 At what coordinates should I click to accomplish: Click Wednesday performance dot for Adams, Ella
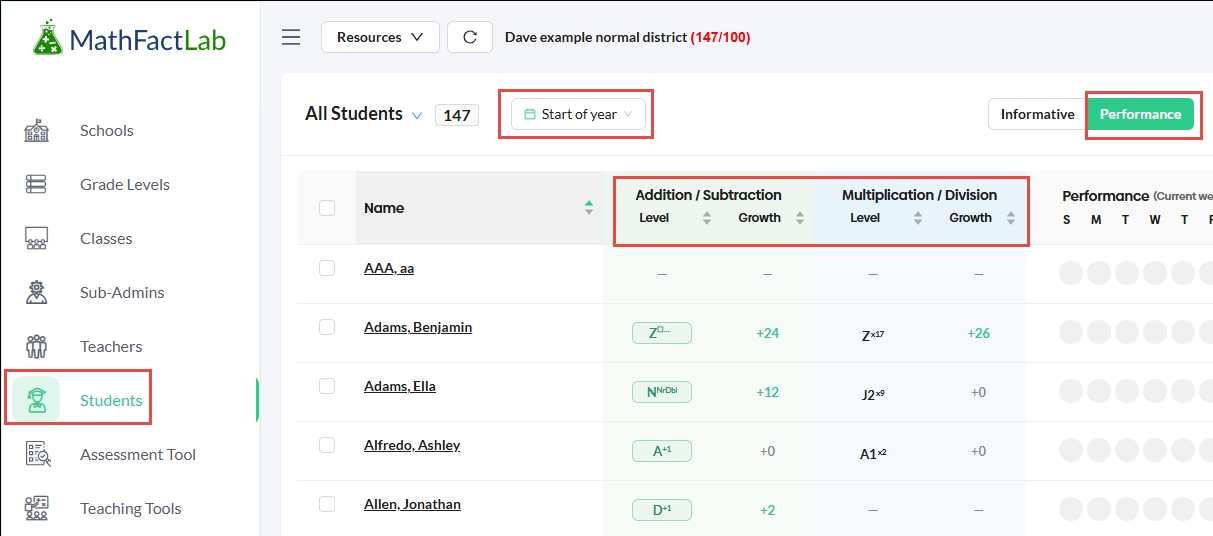tap(1155, 391)
